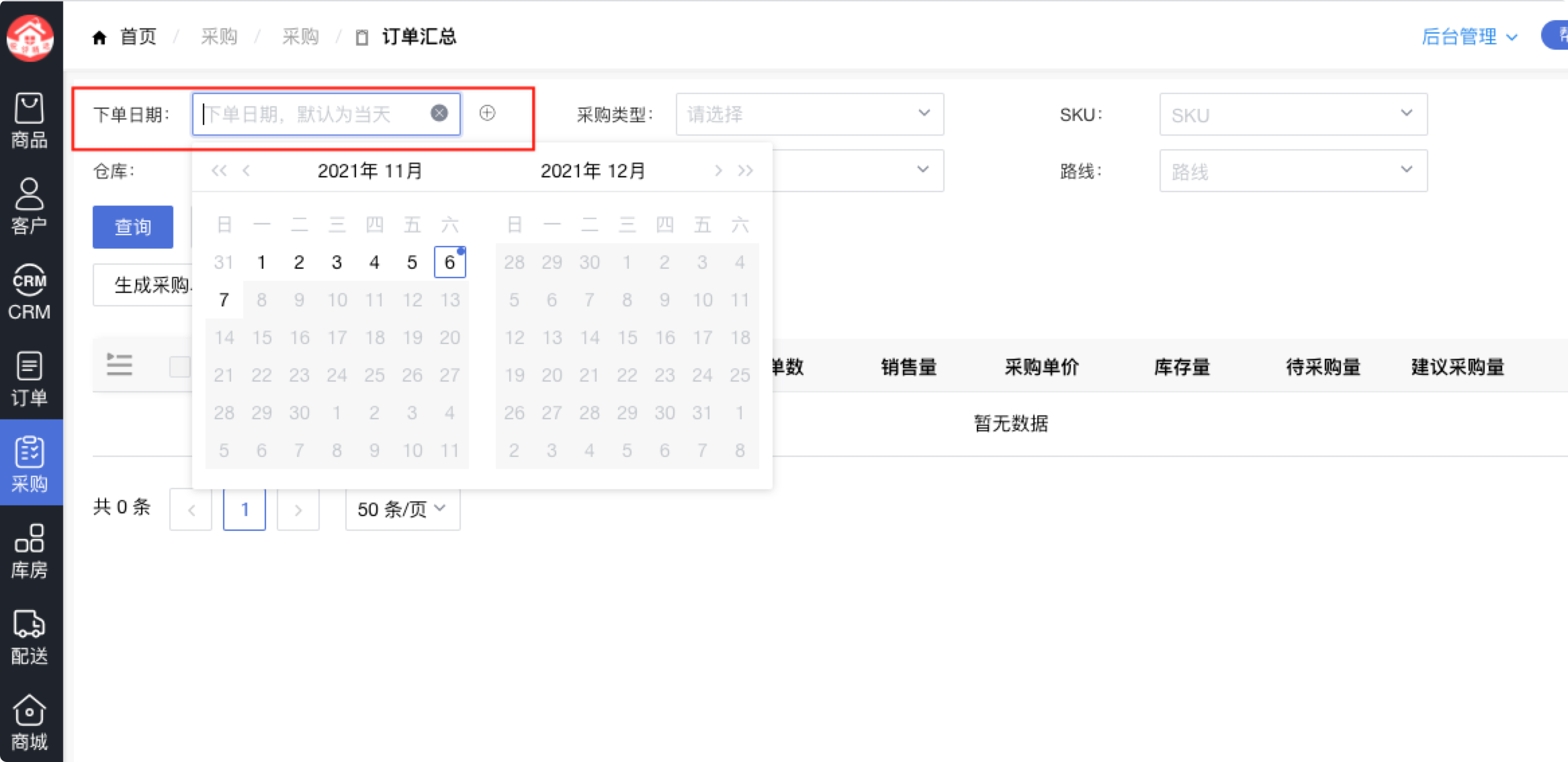Select November 2 in the calendar
This screenshot has height=762, width=1568.
pos(299,262)
